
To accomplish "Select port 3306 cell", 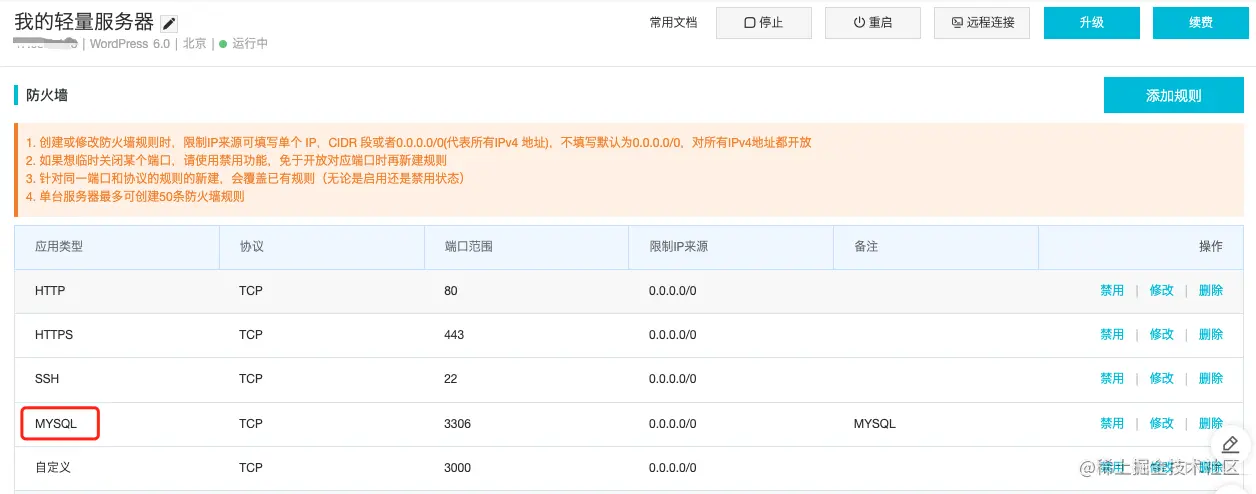I will pos(457,424).
